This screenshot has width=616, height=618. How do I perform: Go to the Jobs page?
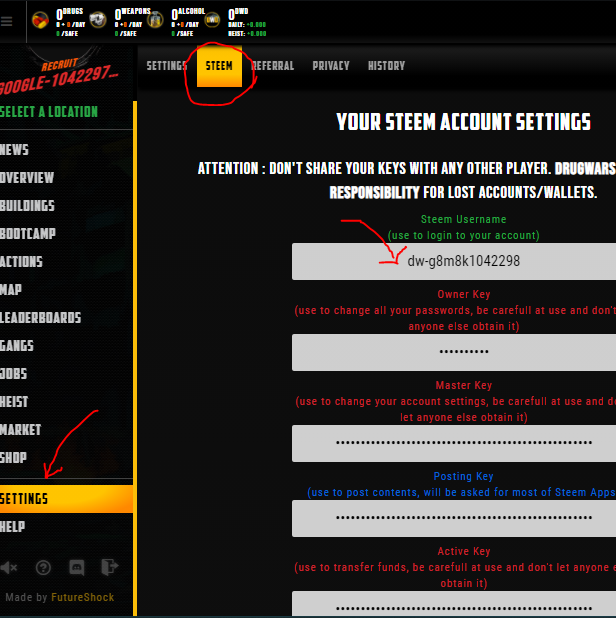tap(13, 374)
